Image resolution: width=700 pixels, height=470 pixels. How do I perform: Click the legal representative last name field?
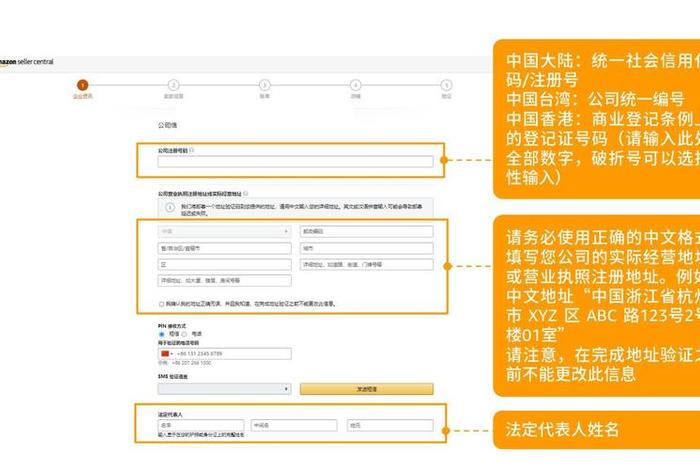pos(390,425)
